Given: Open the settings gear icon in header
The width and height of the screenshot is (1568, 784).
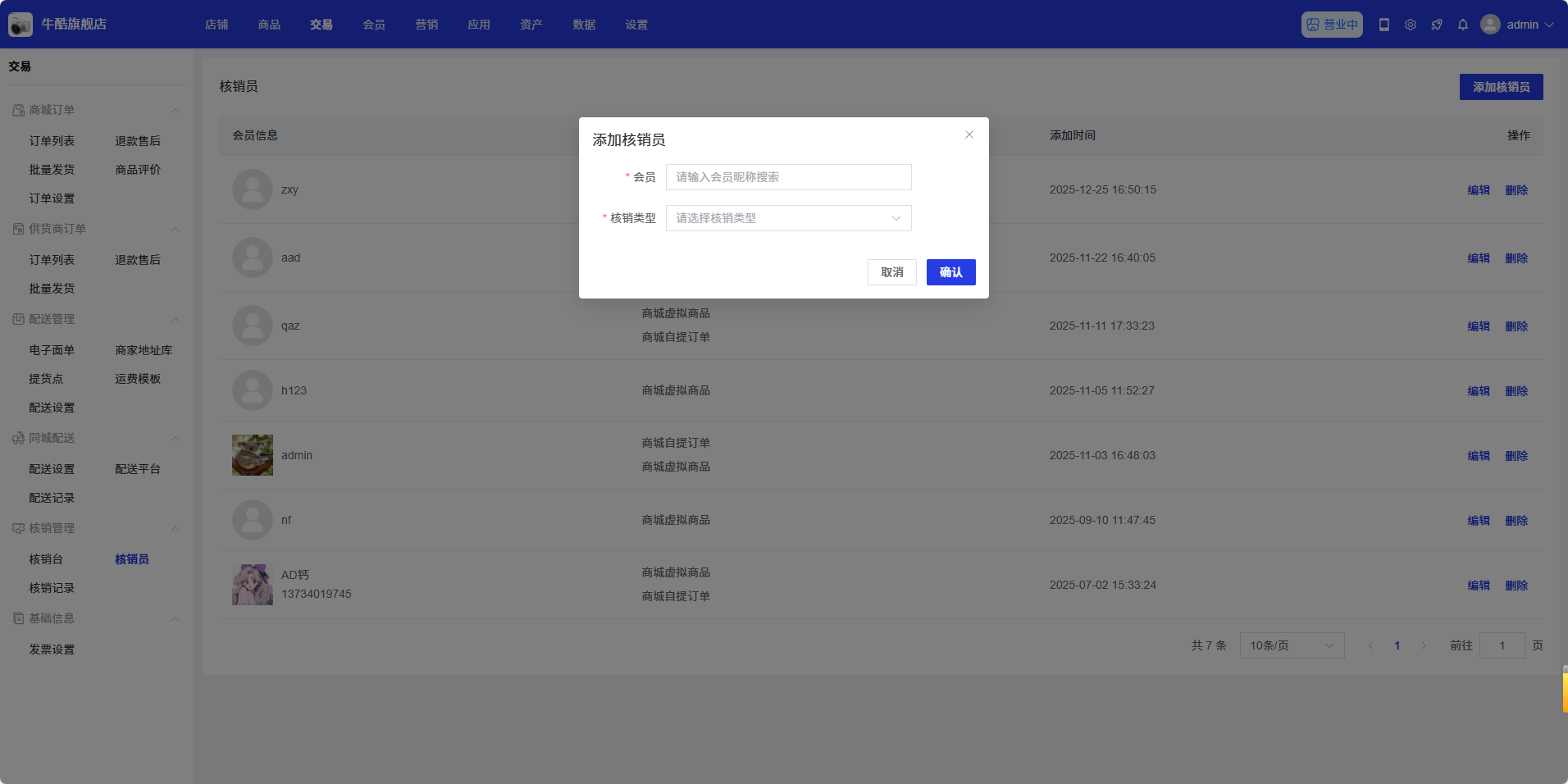Looking at the screenshot, I should (x=1411, y=25).
